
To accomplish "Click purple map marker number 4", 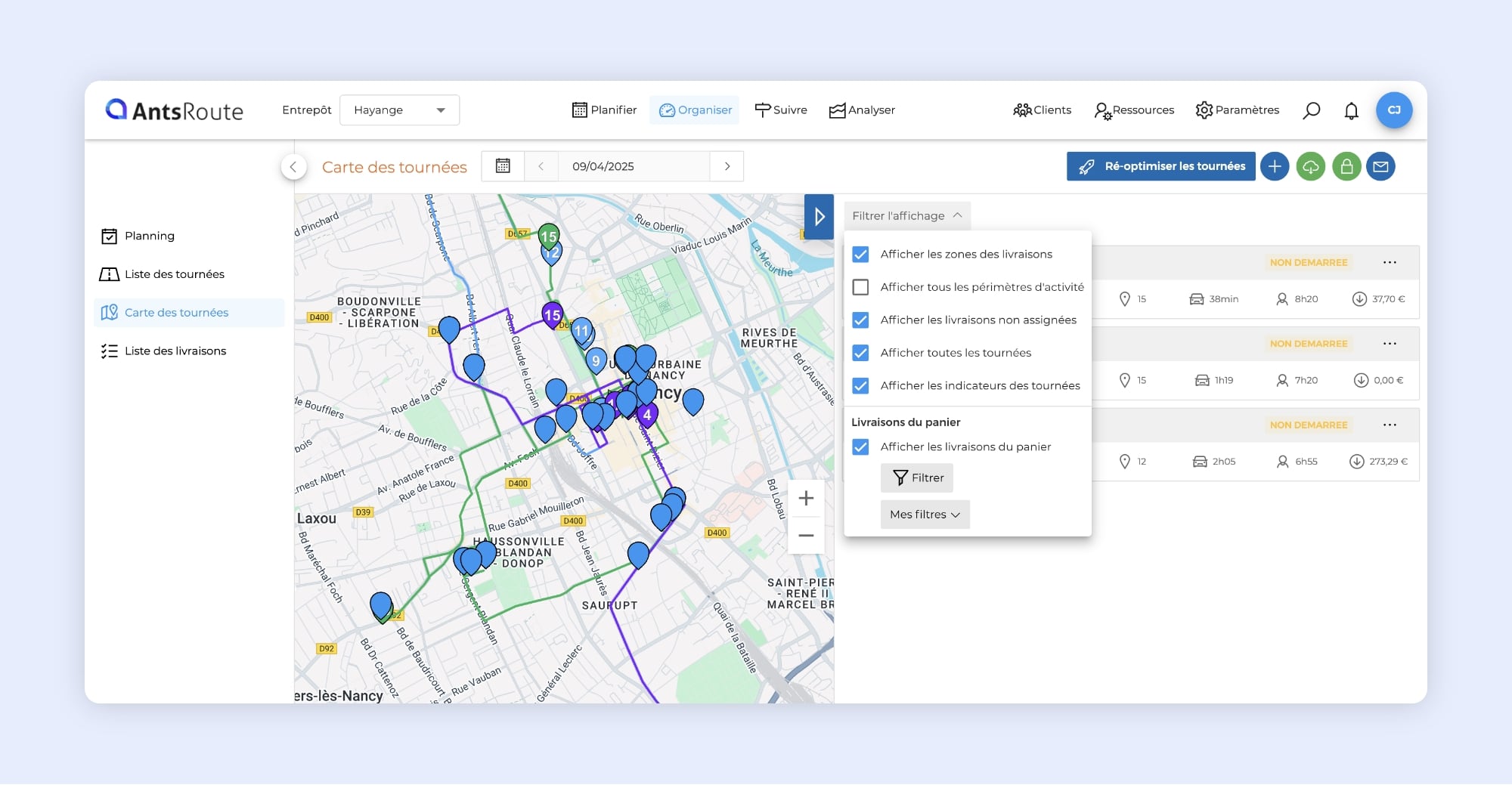I will click(x=646, y=415).
